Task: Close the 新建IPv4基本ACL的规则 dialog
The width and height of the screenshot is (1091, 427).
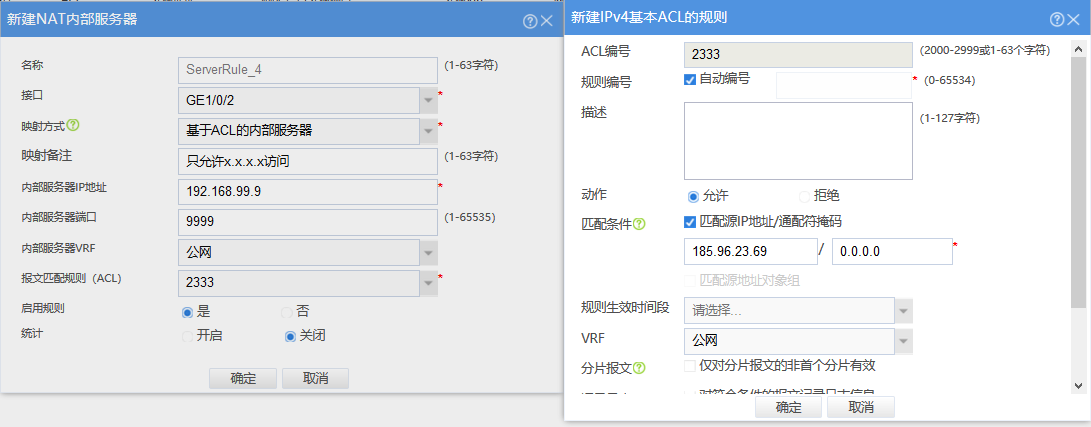Action: click(x=1075, y=19)
